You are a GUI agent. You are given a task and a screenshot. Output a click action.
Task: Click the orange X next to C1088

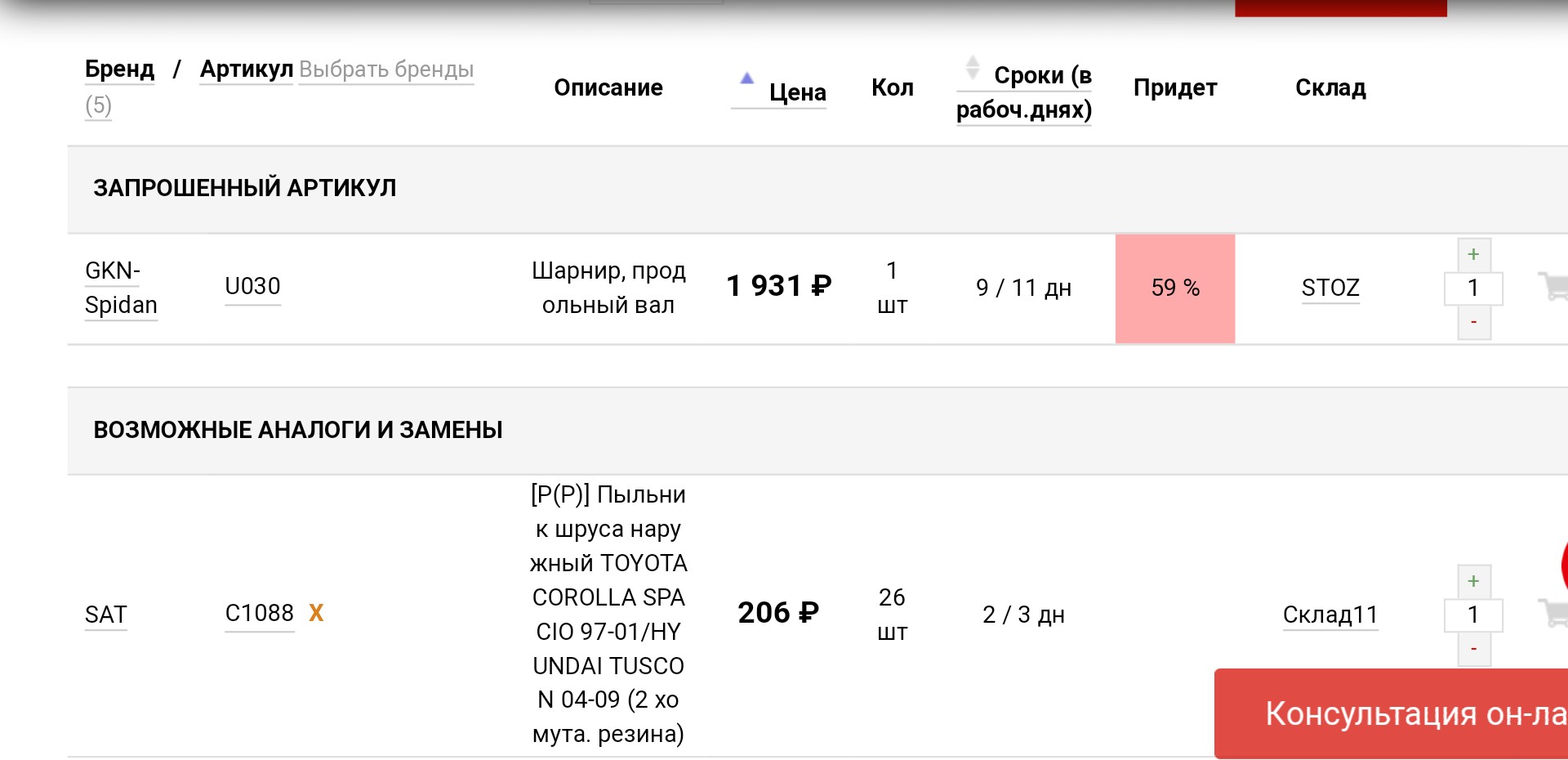(x=316, y=613)
